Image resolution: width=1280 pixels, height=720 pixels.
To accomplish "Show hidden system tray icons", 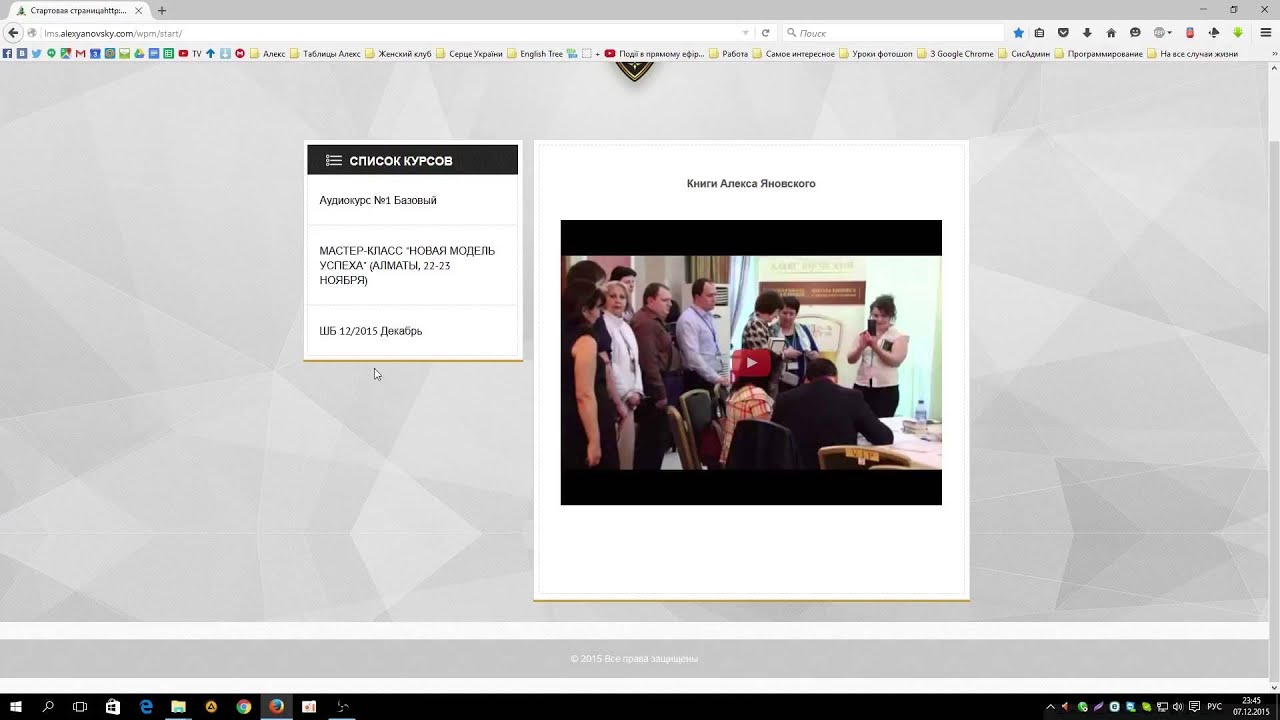I will (1050, 707).
